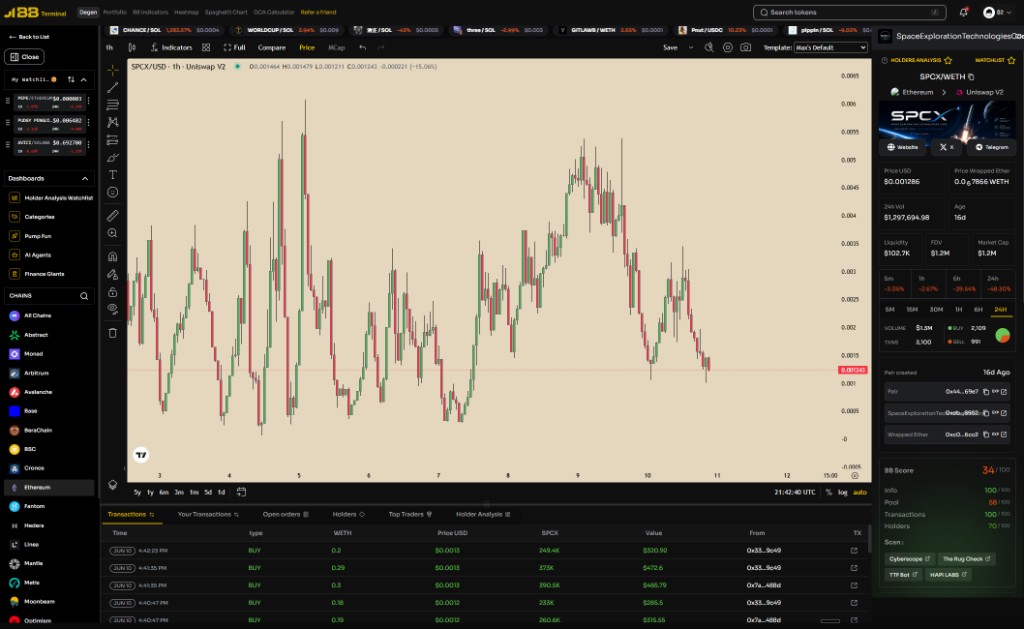Pick the ruler measure tool
The height and width of the screenshot is (629, 1024).
point(112,216)
